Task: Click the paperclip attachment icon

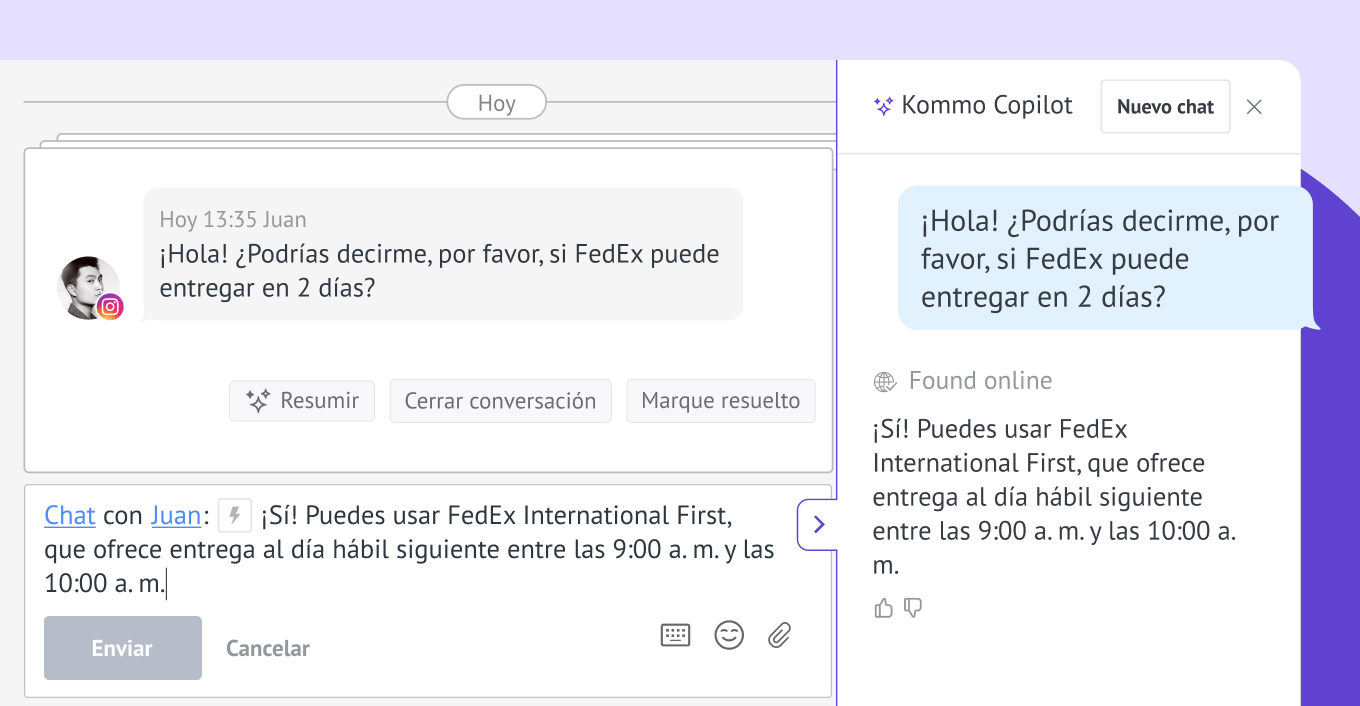Action: (x=780, y=635)
